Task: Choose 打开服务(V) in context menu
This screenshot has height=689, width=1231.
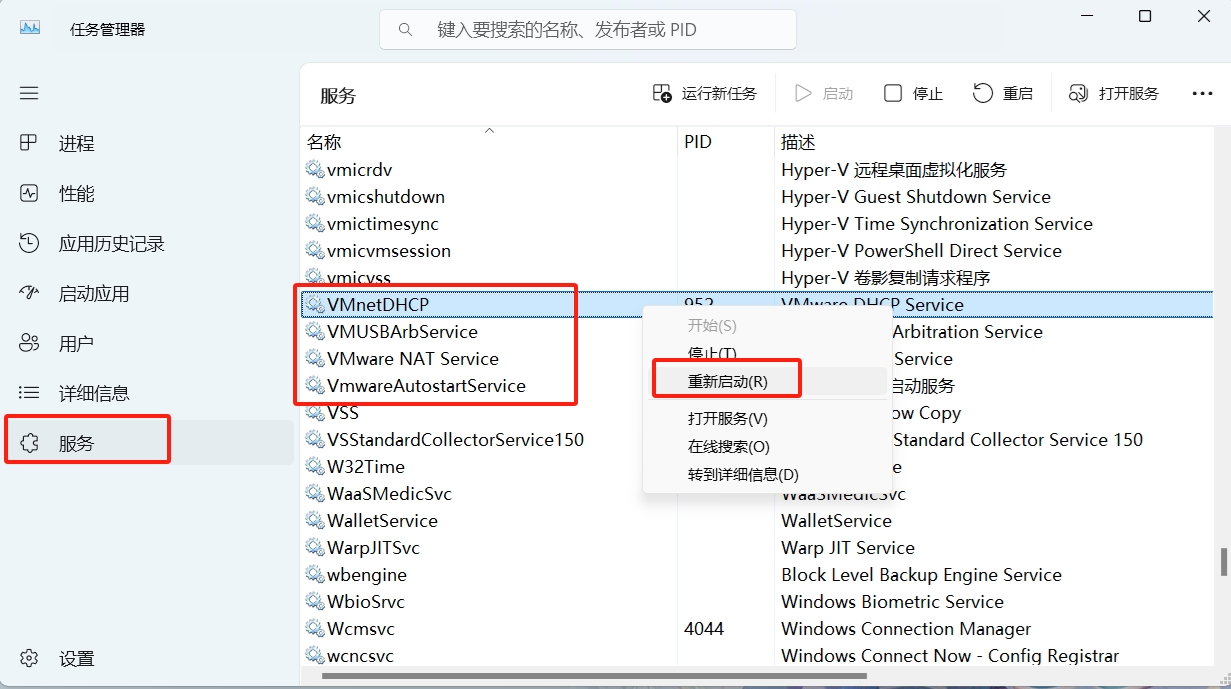Action: [x=768, y=418]
